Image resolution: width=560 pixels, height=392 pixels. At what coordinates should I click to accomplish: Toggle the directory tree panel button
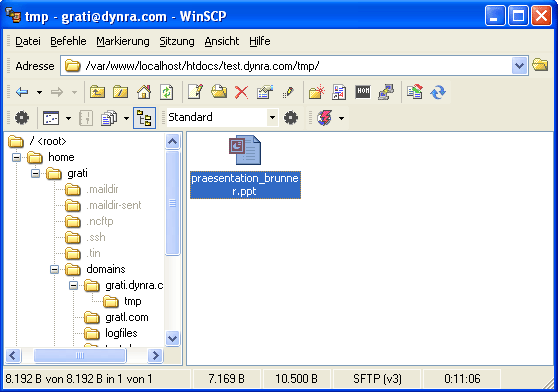coord(144,118)
